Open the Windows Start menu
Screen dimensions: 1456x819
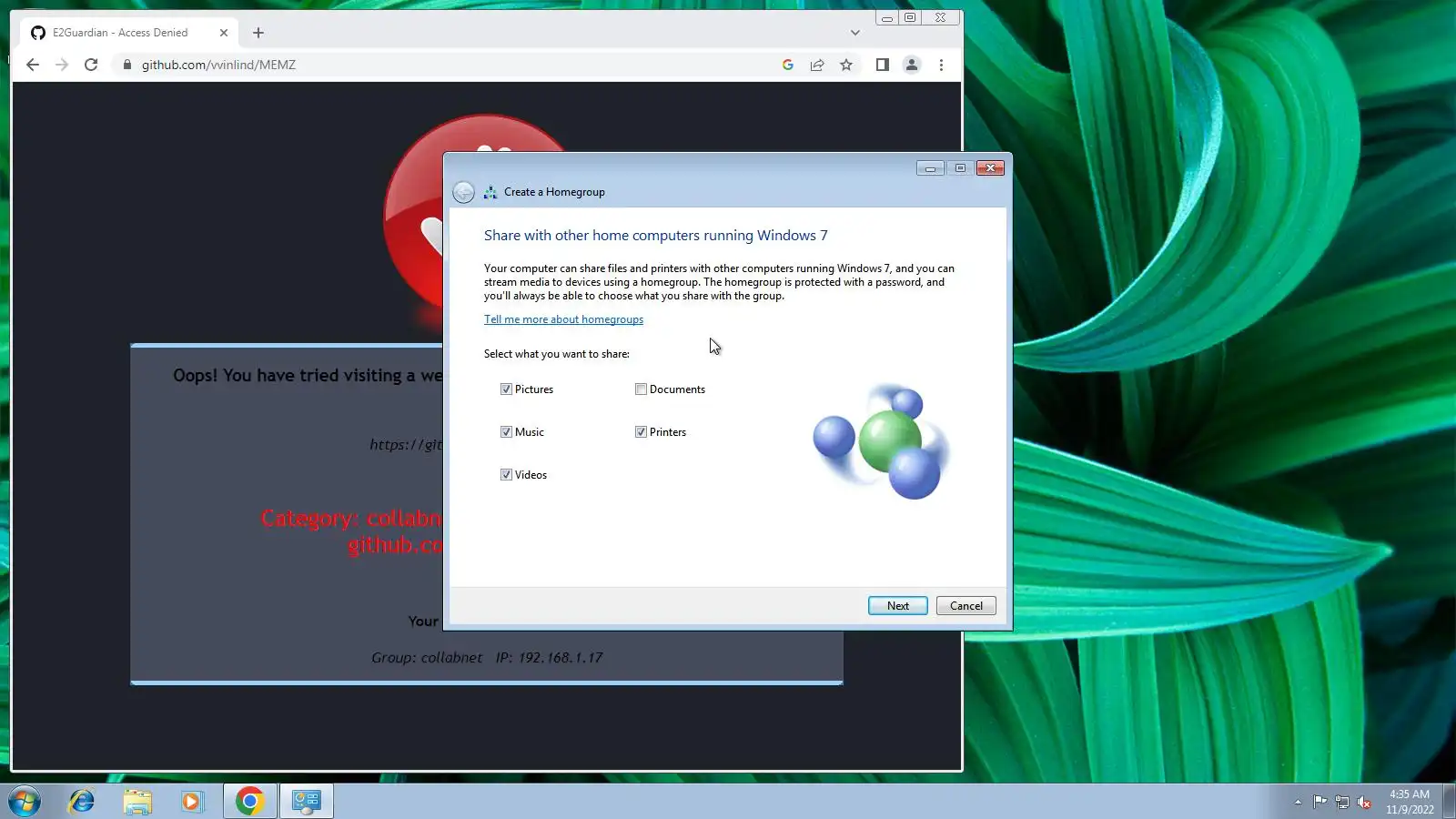click(x=25, y=802)
